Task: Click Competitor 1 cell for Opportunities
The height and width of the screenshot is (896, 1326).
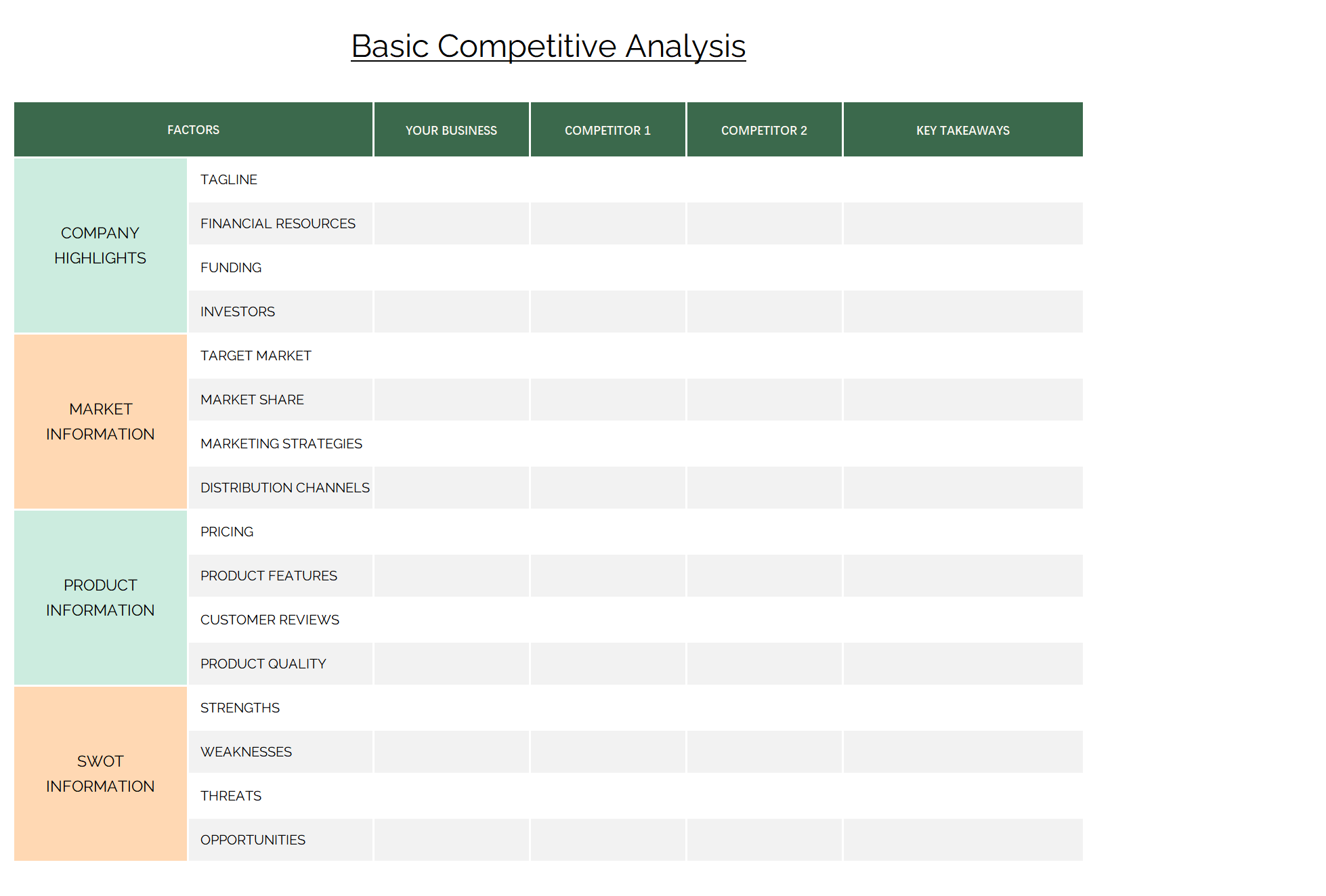Action: click(x=608, y=840)
